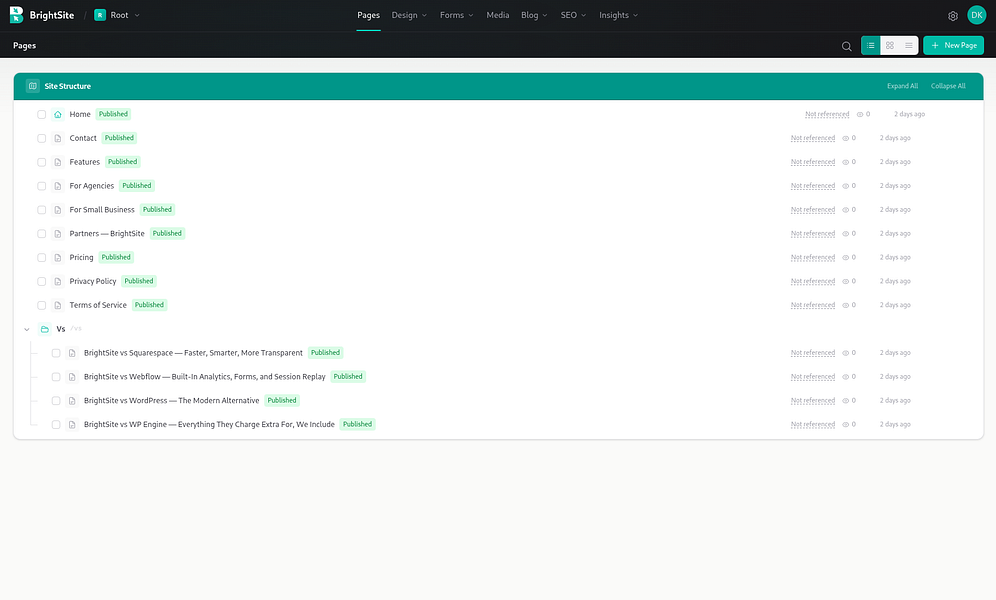Click the Site Structure panel icon
996x600 pixels.
(33, 86)
